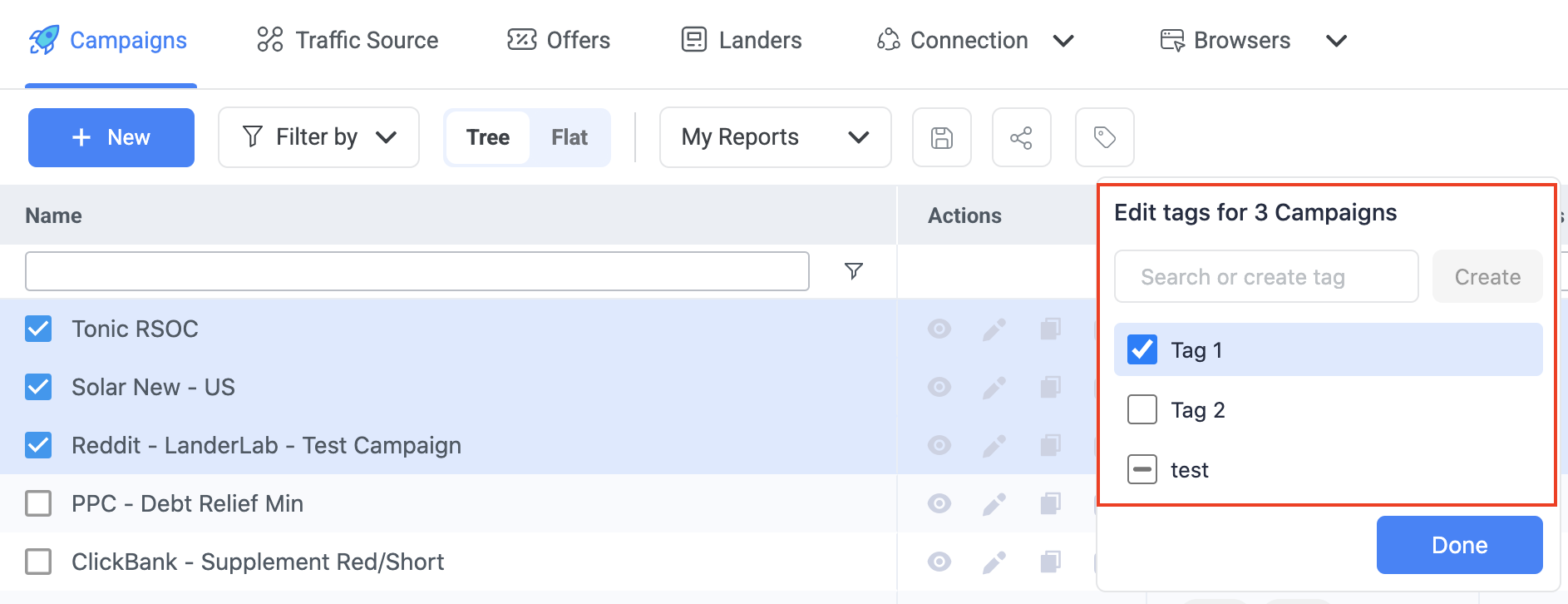Viewport: 1568px width, 604px height.
Task: Click the share report icon
Action: point(1021,137)
